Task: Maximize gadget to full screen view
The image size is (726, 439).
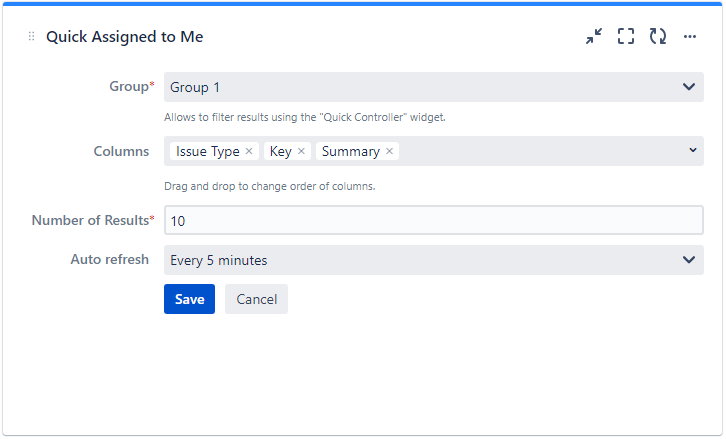Action: click(x=626, y=36)
